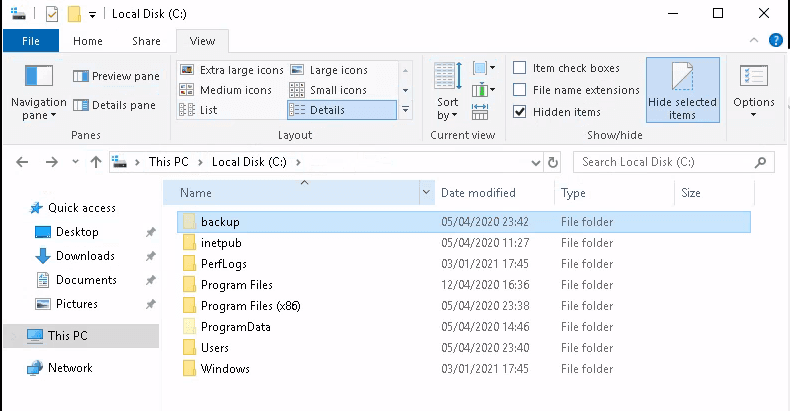Screen dimensions: 790x411
Task: Switch to the Home ribbon tab
Action: tap(88, 41)
